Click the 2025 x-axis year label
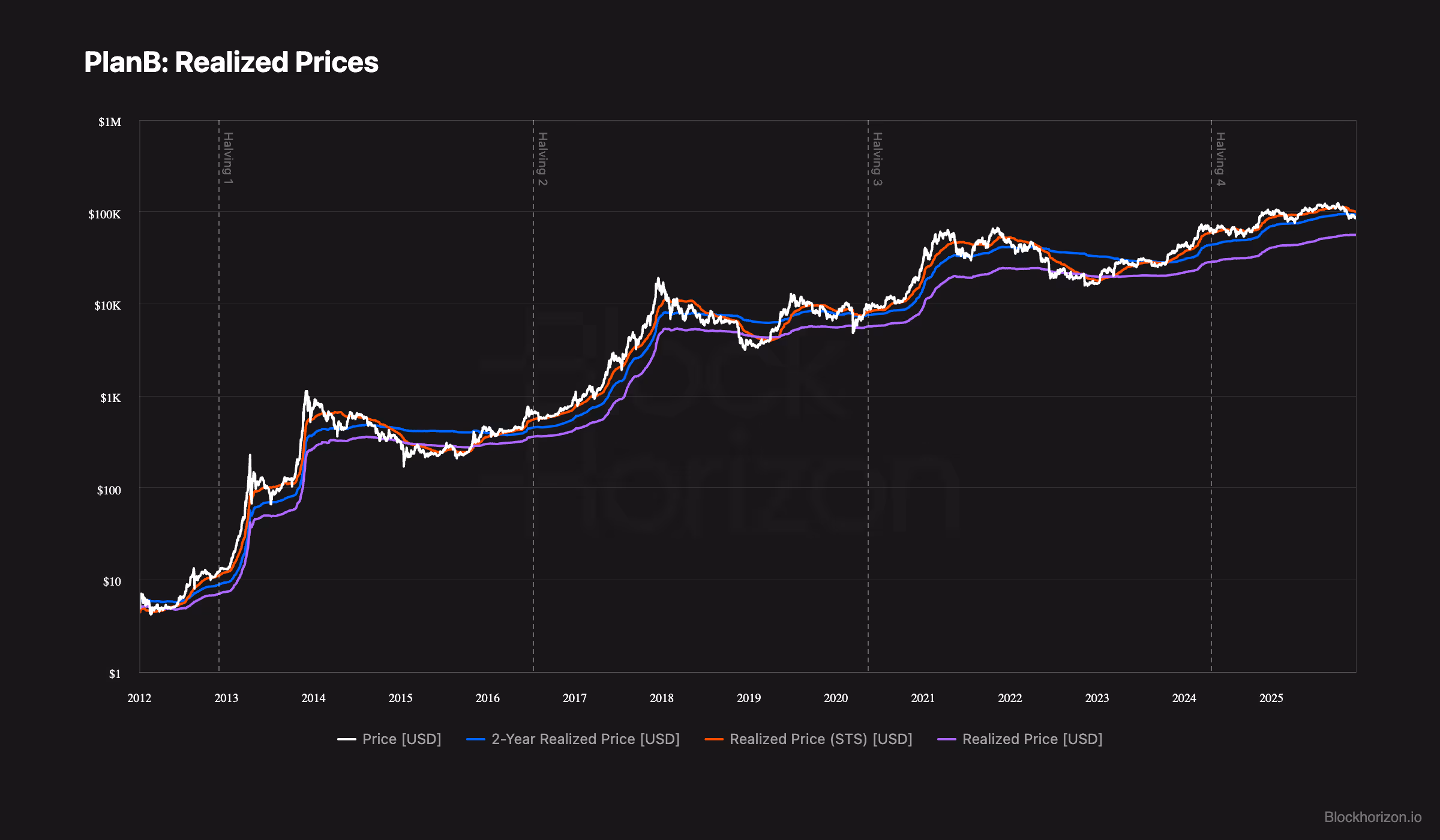The image size is (1440, 840). pos(1271,698)
